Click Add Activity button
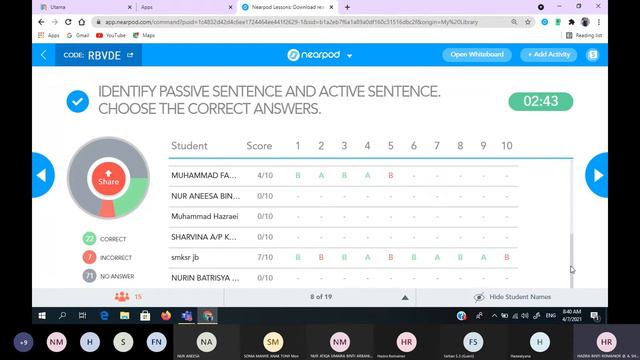This screenshot has height=360, width=640. (549, 55)
